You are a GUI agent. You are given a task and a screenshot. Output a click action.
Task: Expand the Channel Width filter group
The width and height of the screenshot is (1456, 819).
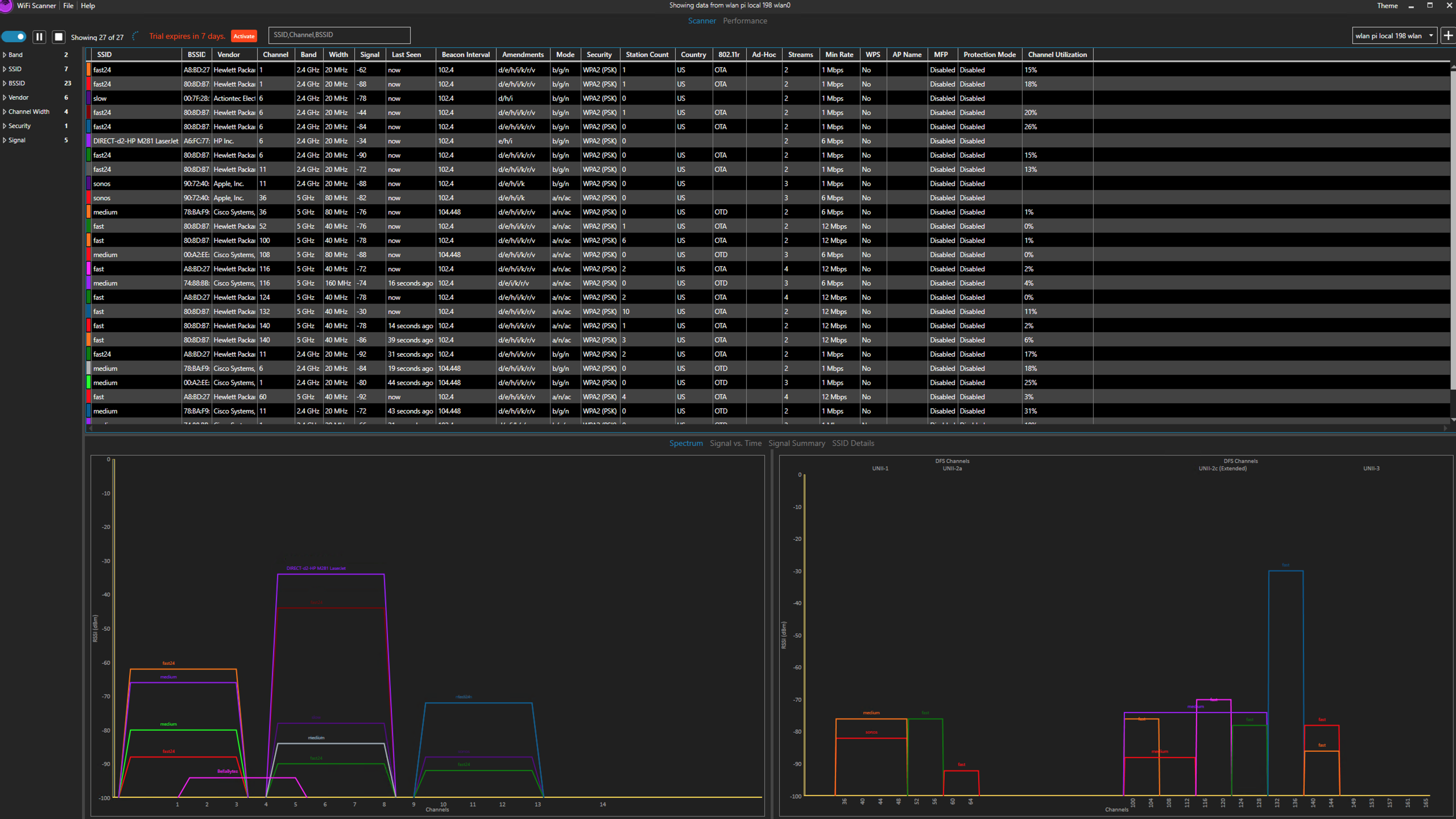click(5, 112)
